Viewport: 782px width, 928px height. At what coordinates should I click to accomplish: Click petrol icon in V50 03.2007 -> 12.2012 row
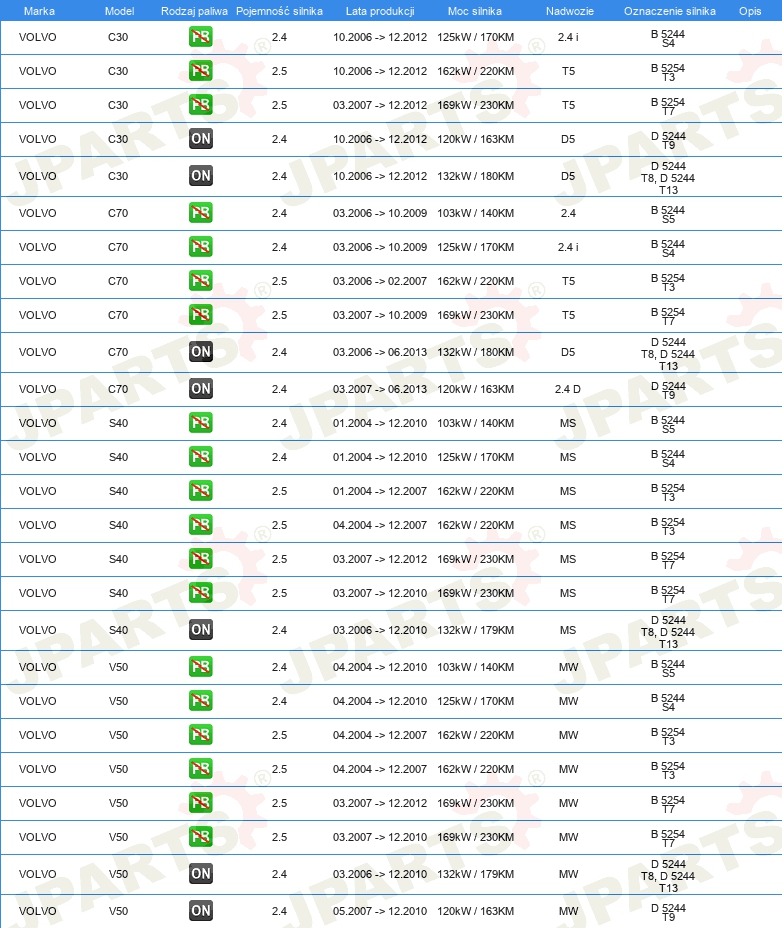(201, 803)
